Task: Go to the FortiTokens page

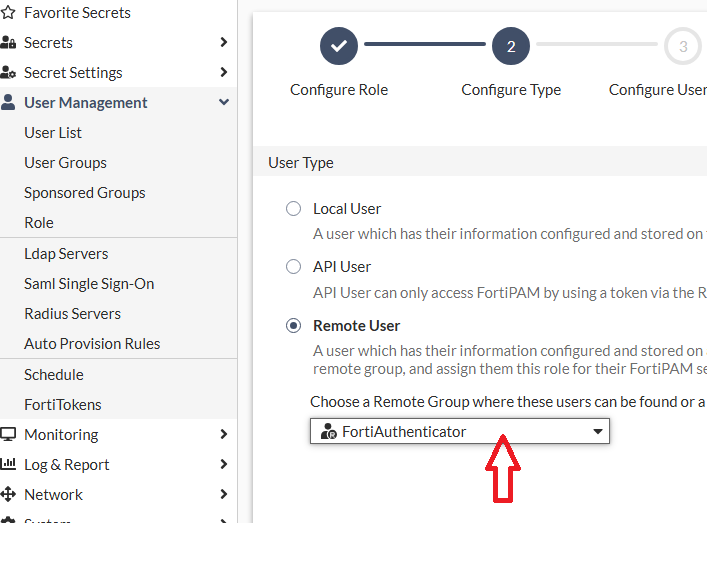Action: tap(63, 405)
